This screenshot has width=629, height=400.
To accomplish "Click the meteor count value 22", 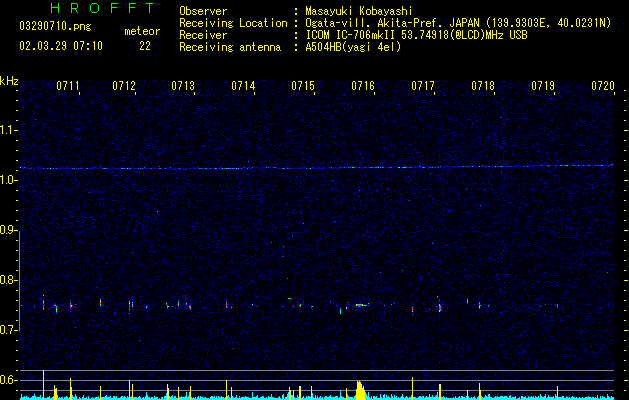I will point(145,46).
